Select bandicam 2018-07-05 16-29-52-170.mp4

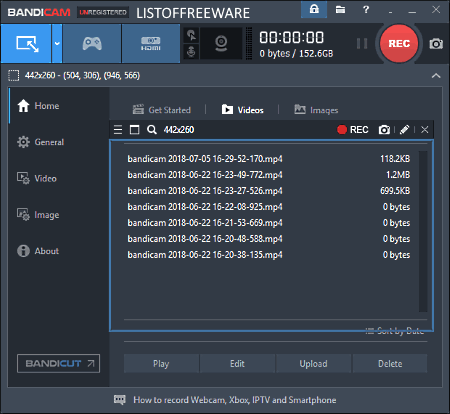(x=269, y=159)
